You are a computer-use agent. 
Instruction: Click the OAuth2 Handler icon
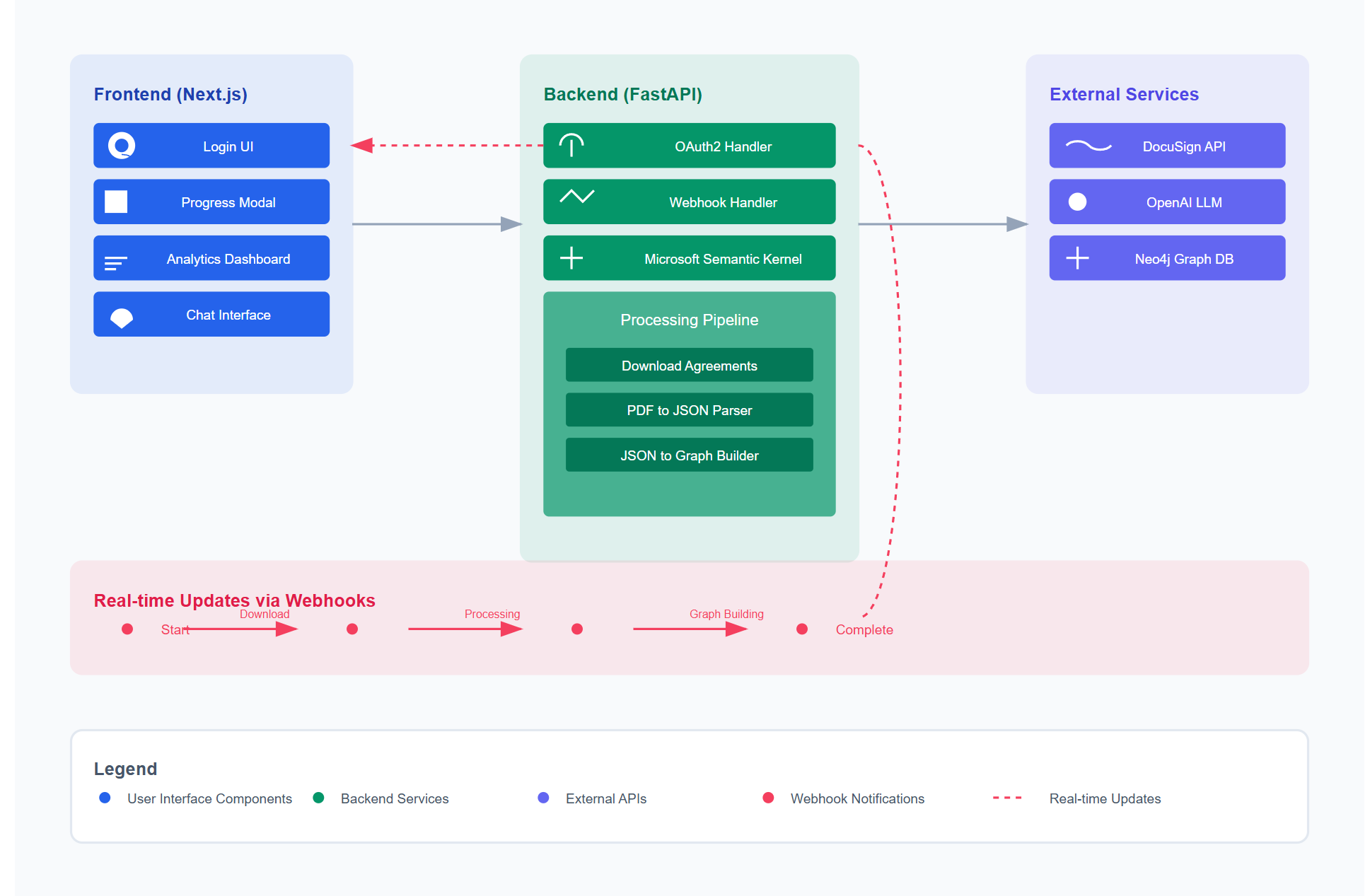coord(571,145)
